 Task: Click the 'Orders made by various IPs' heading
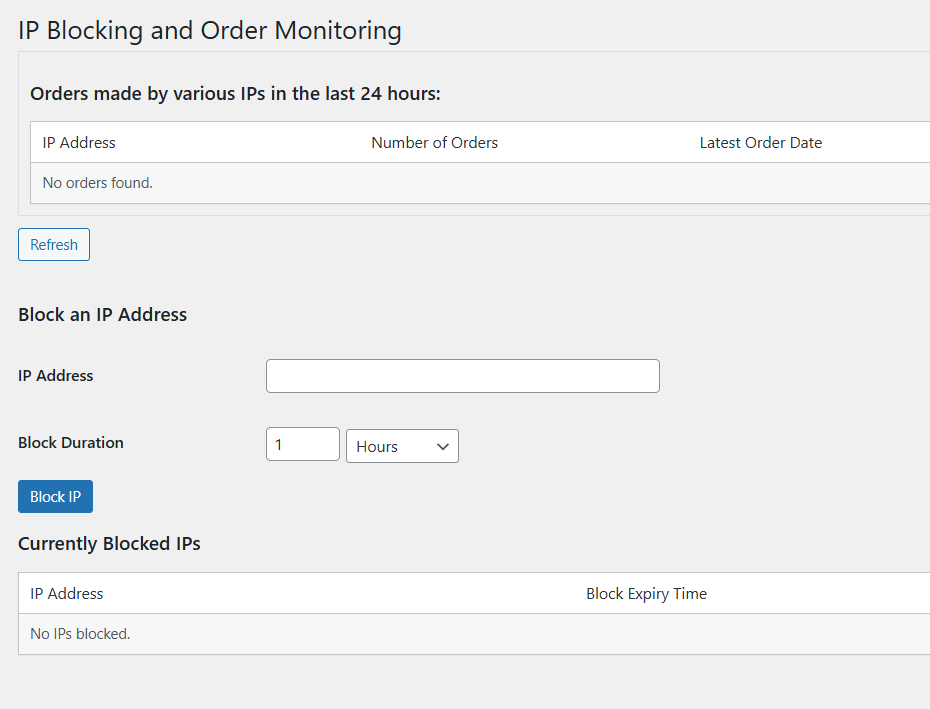click(x=235, y=94)
